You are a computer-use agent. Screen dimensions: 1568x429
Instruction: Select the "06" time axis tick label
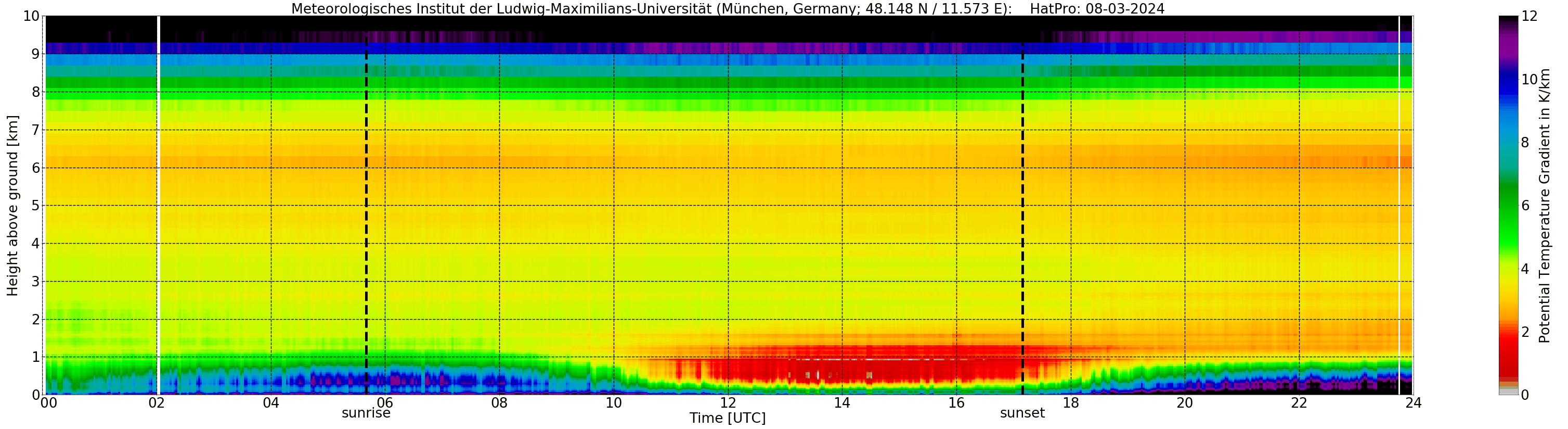pos(385,403)
